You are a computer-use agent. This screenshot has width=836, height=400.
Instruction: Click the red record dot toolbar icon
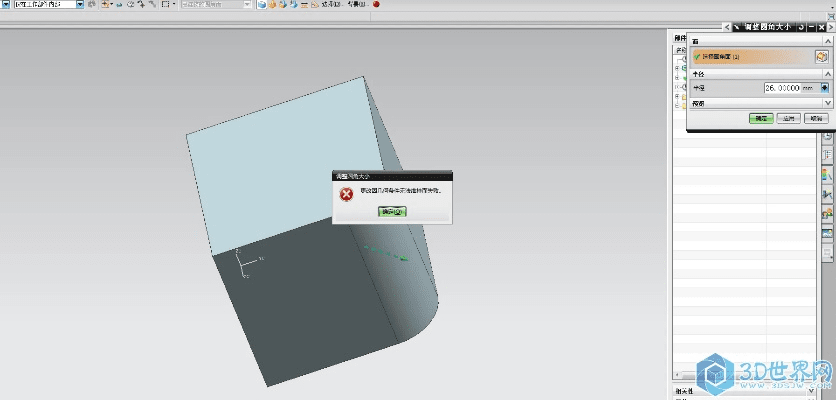tap(376, 5)
